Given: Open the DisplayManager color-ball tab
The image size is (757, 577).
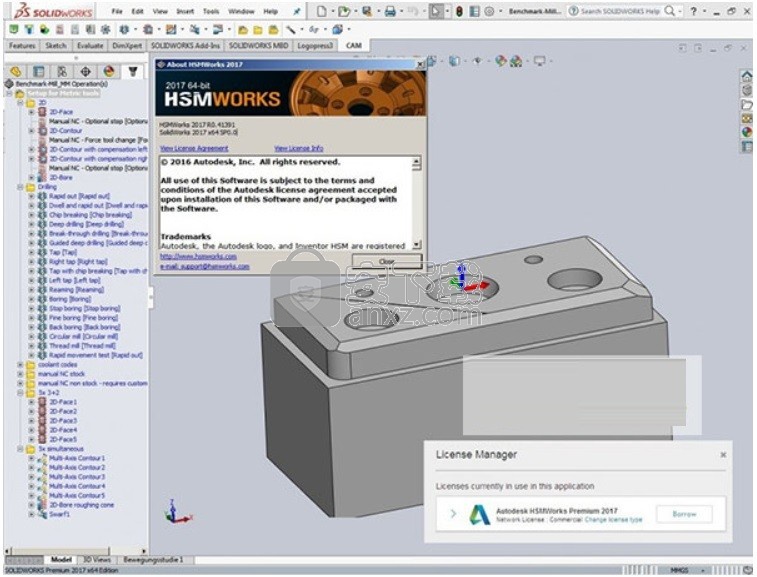Looking at the screenshot, I should [x=109, y=72].
